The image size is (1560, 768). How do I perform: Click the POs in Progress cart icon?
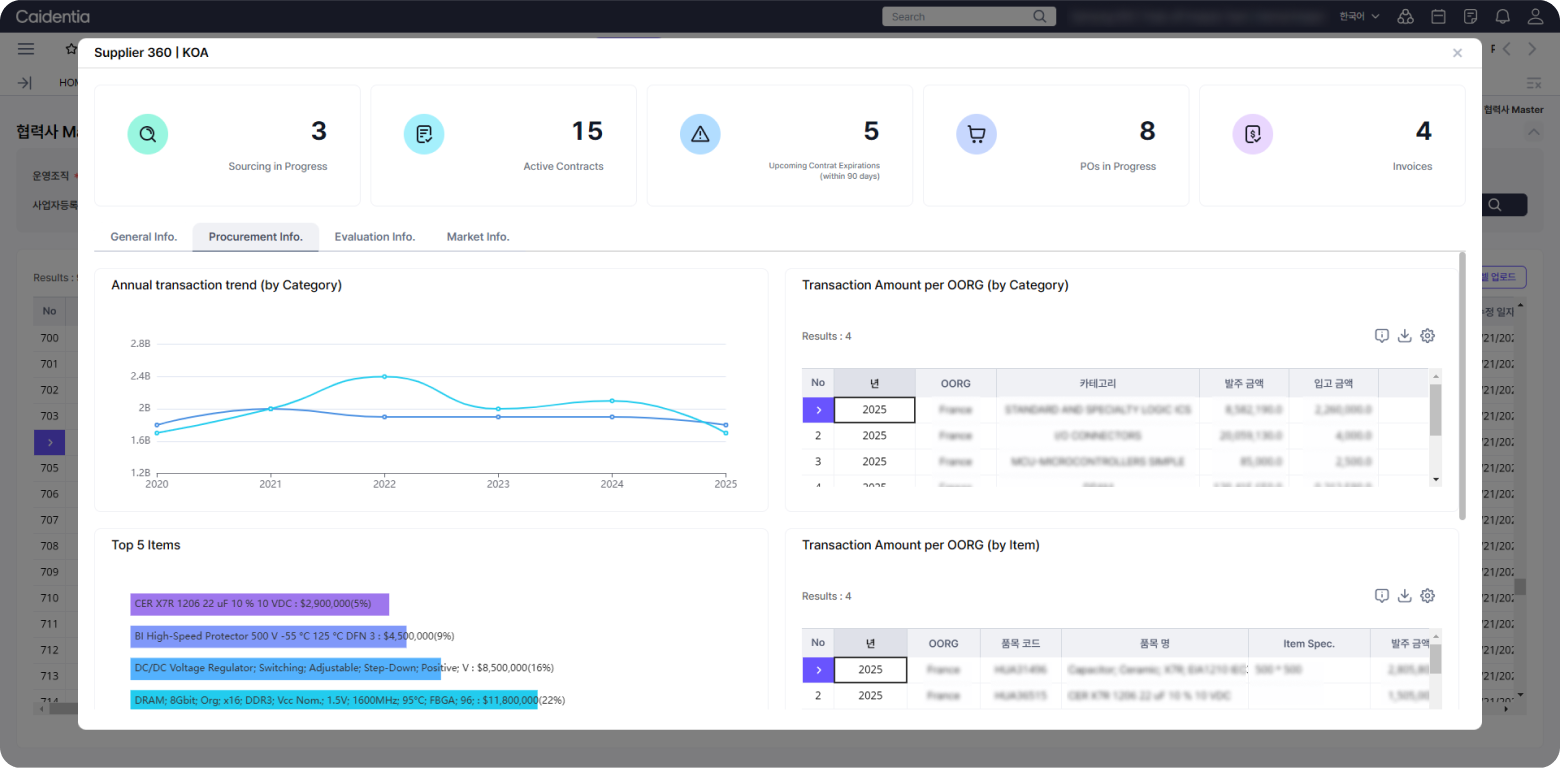(x=976, y=134)
